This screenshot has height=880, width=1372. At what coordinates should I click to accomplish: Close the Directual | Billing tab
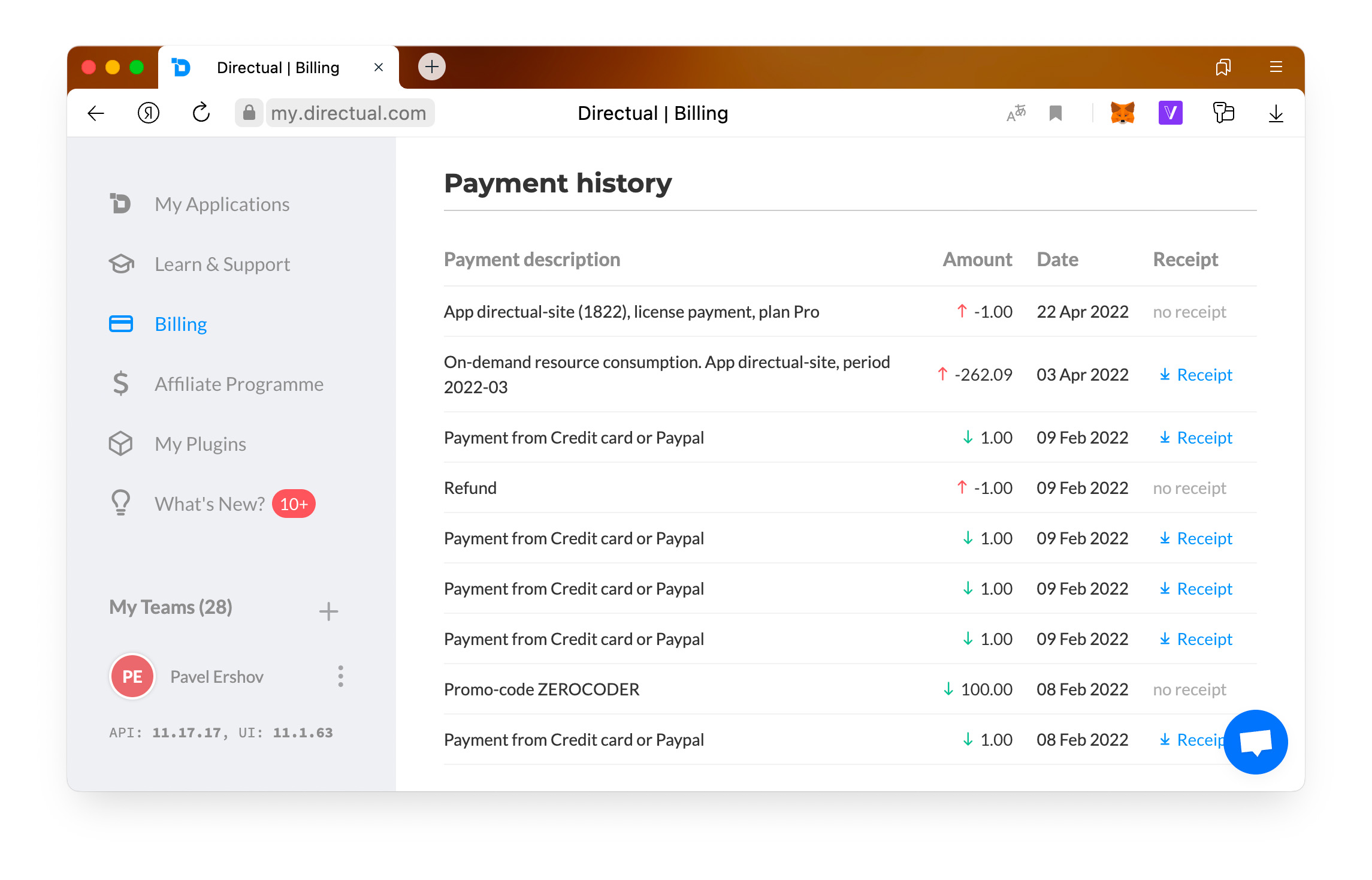[379, 67]
